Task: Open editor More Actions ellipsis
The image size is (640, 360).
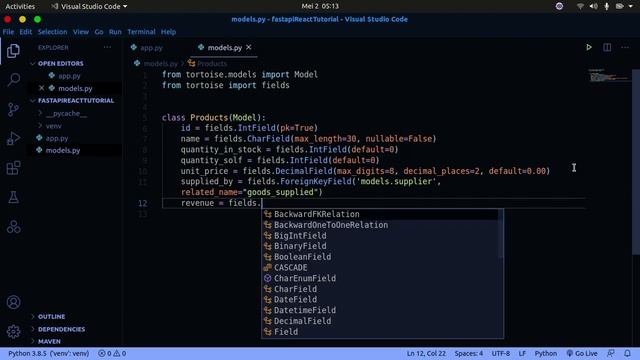Action: click(625, 47)
